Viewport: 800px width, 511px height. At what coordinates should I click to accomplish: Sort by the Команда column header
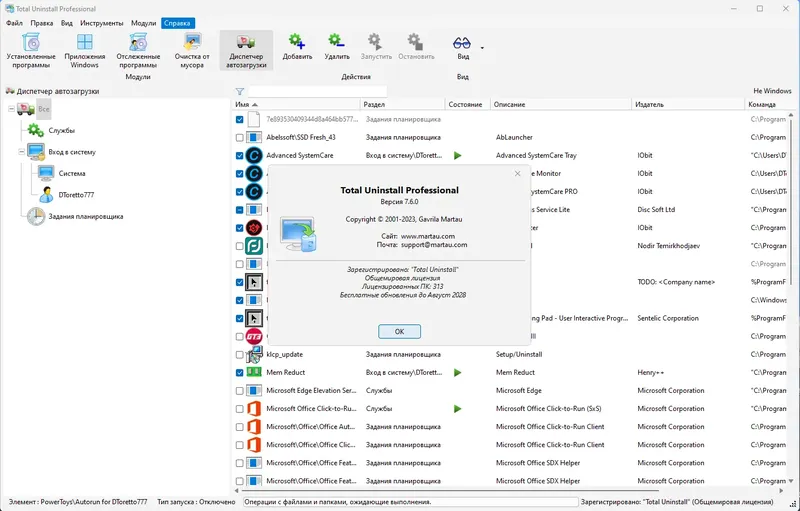pyautogui.click(x=766, y=104)
